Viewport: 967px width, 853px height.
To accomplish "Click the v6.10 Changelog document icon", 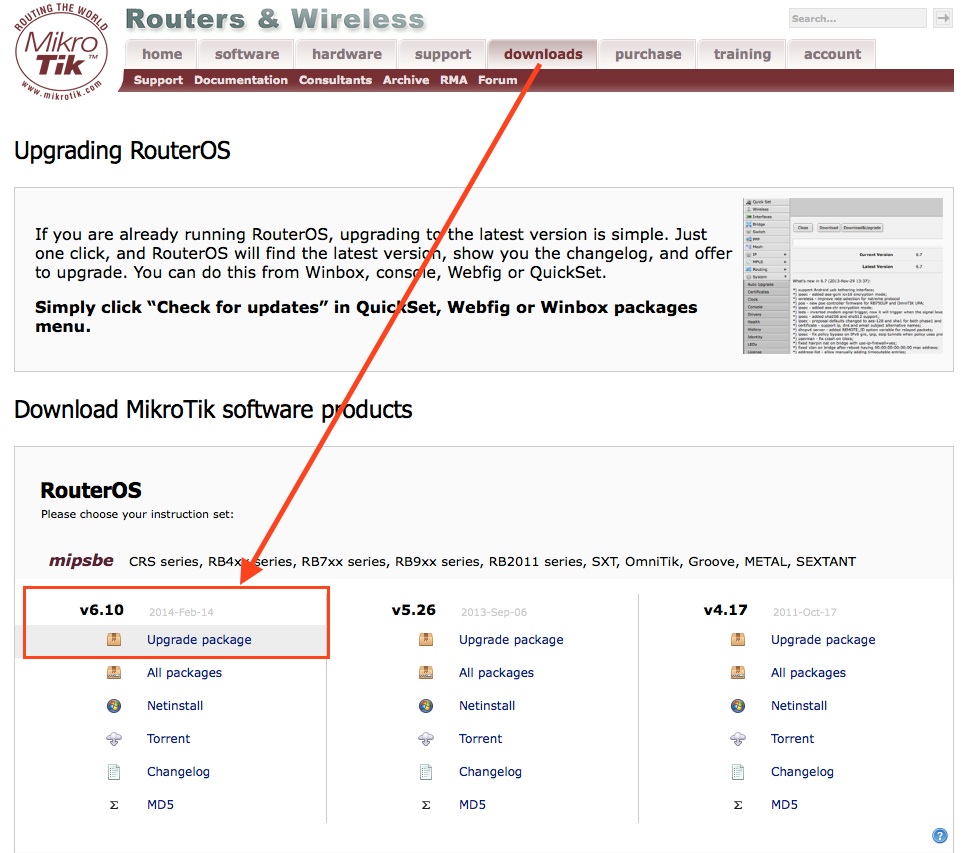I will [x=114, y=772].
